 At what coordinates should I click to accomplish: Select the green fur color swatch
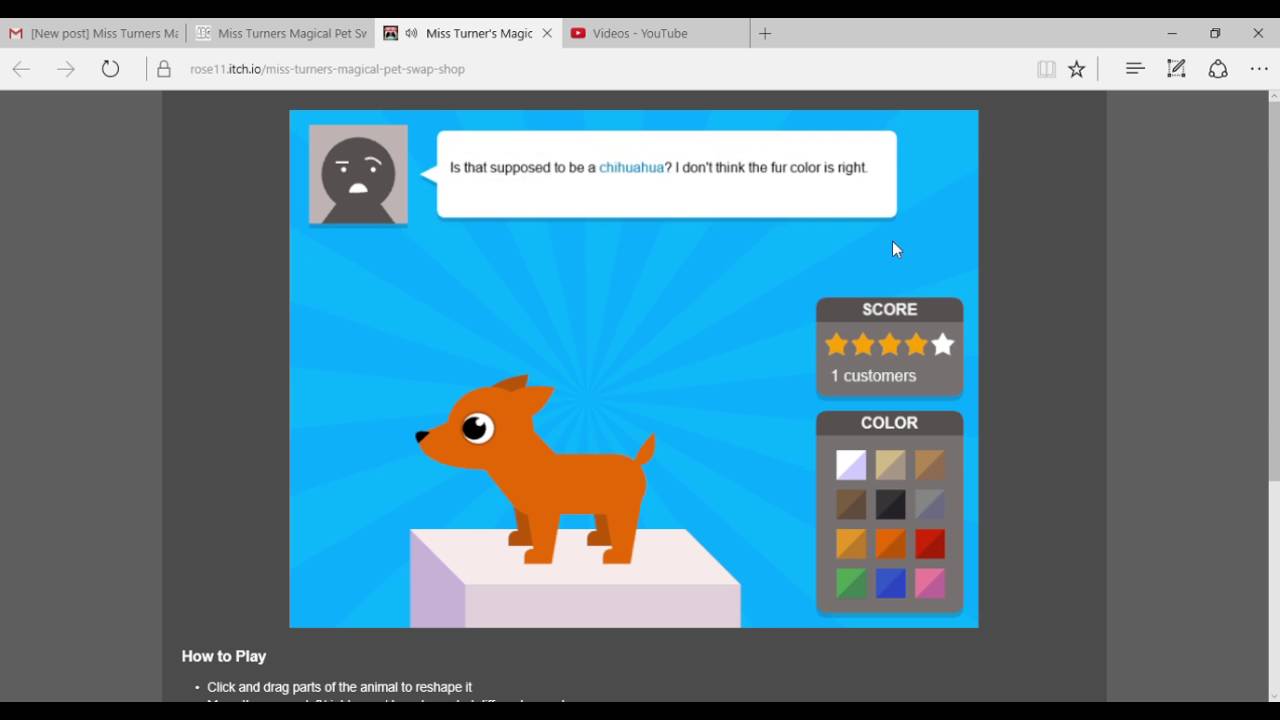point(851,583)
